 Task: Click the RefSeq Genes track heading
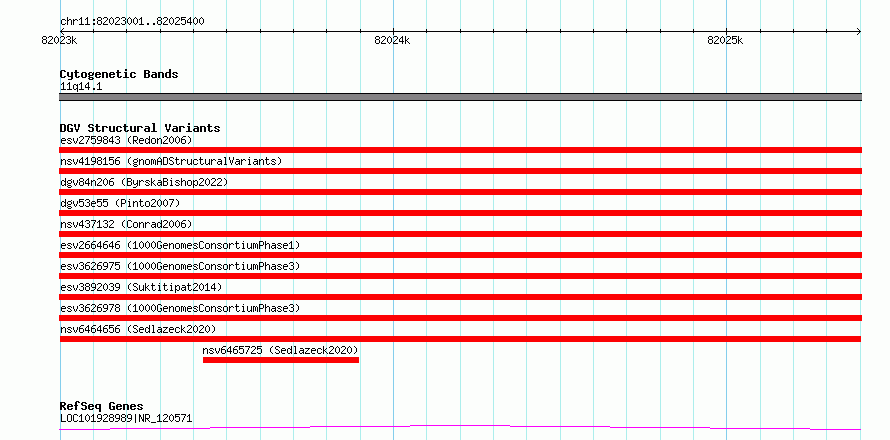tap(101, 407)
